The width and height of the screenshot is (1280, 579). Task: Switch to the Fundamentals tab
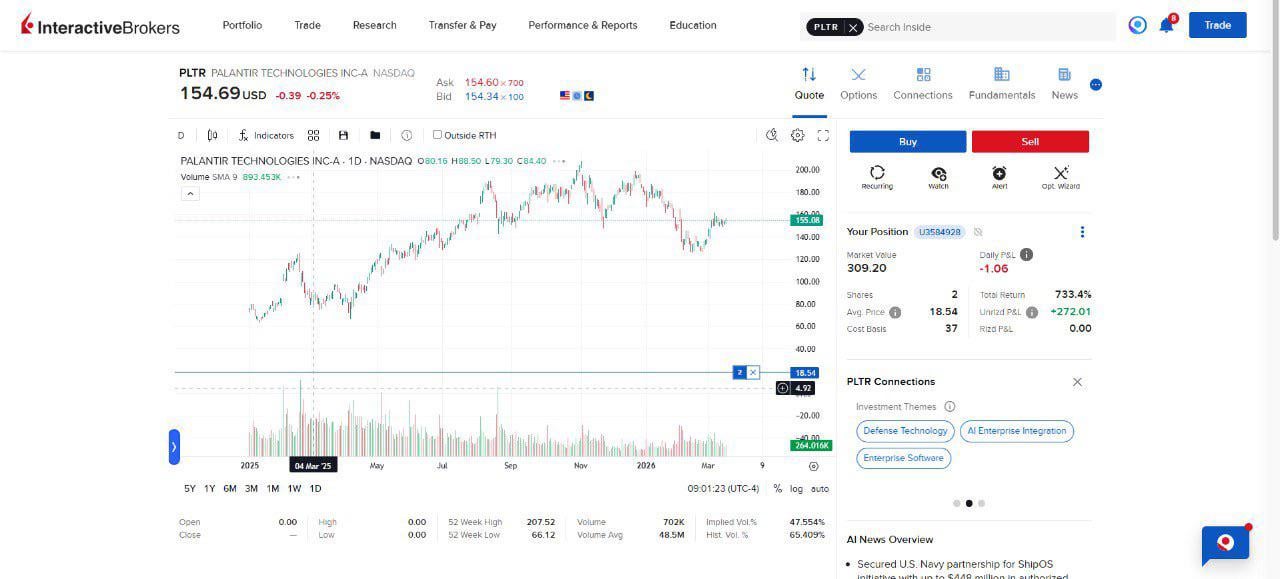[x=1001, y=83]
